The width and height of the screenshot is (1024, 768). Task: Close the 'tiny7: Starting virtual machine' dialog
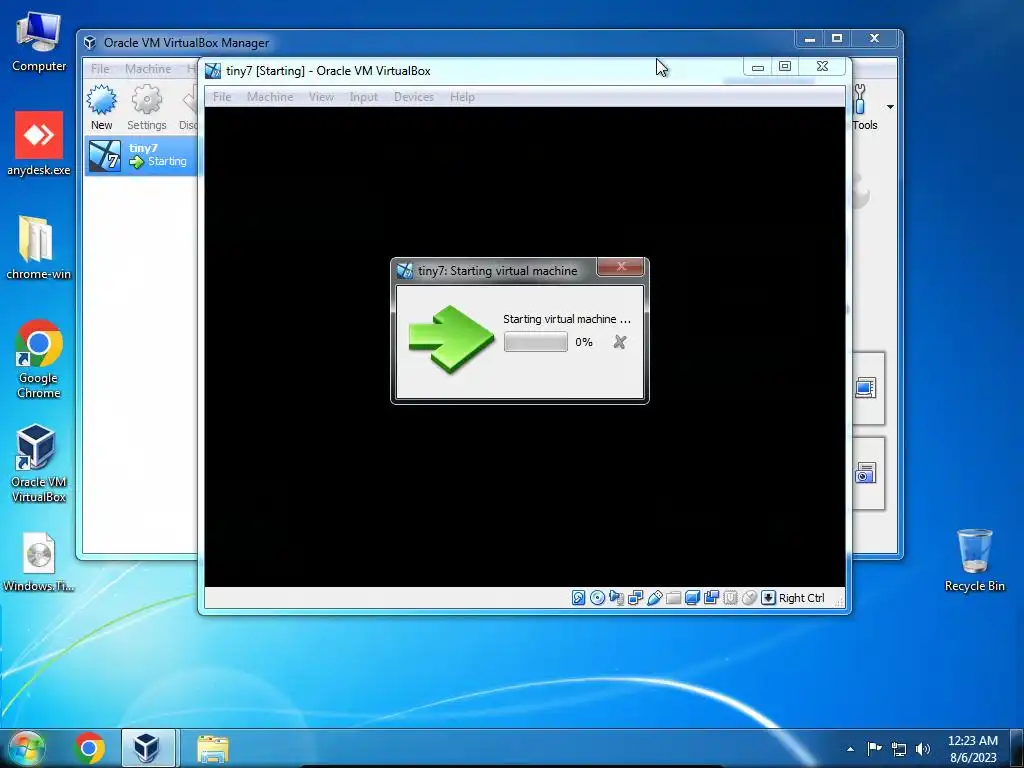tap(620, 266)
